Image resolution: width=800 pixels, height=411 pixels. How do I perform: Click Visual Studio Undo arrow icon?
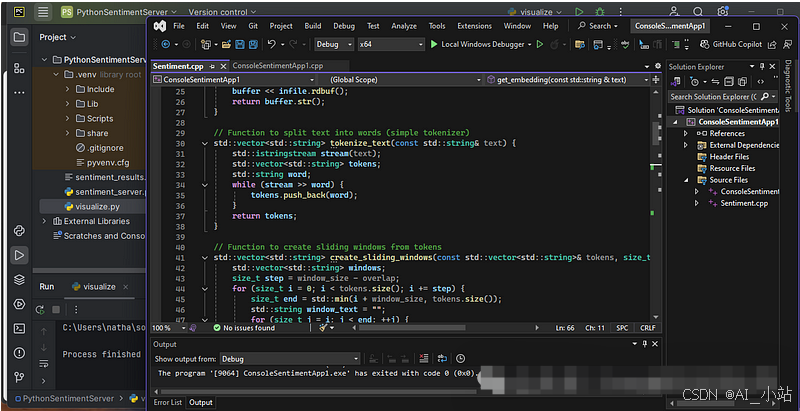[271, 44]
